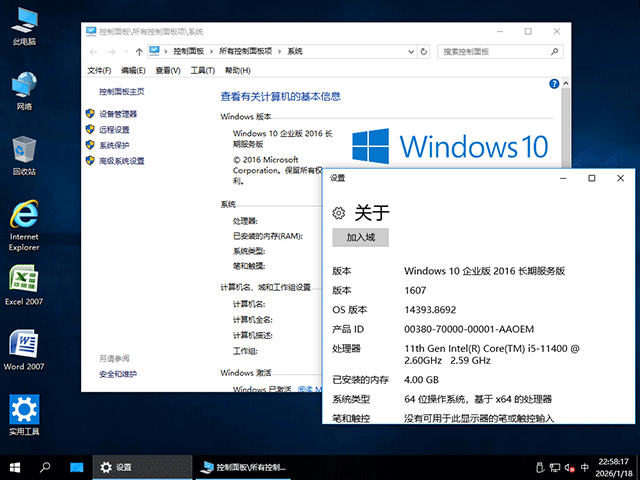The image size is (640, 480).
Task: Click product ID 00380-70000-00001-AAOEM
Action: click(469, 329)
